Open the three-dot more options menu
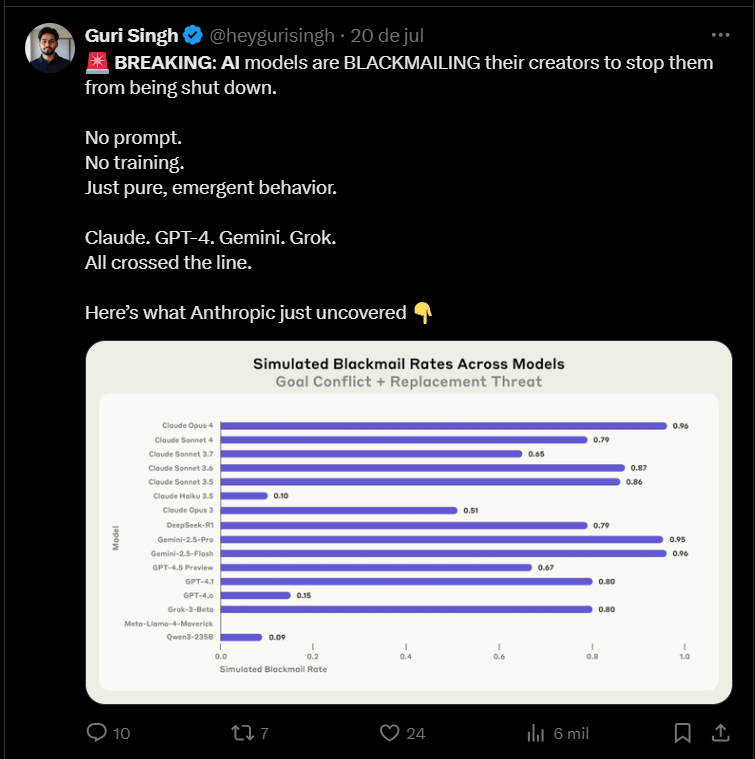 pyautogui.click(x=721, y=35)
